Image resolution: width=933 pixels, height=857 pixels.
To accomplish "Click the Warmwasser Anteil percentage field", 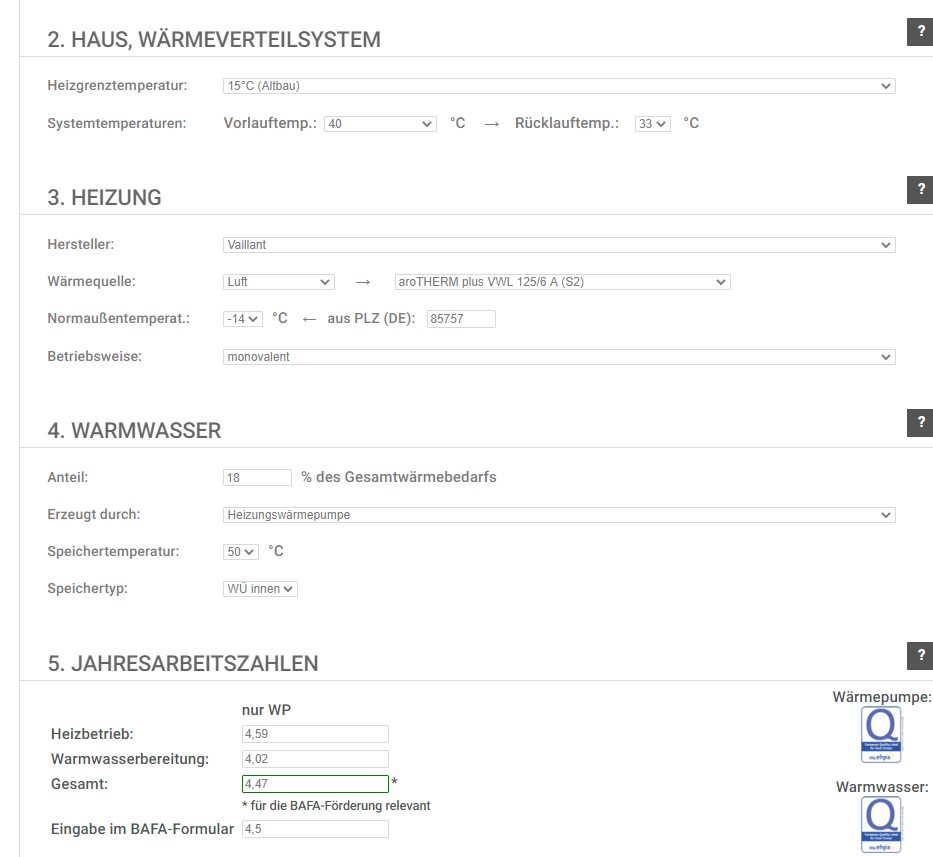I will (x=257, y=478).
